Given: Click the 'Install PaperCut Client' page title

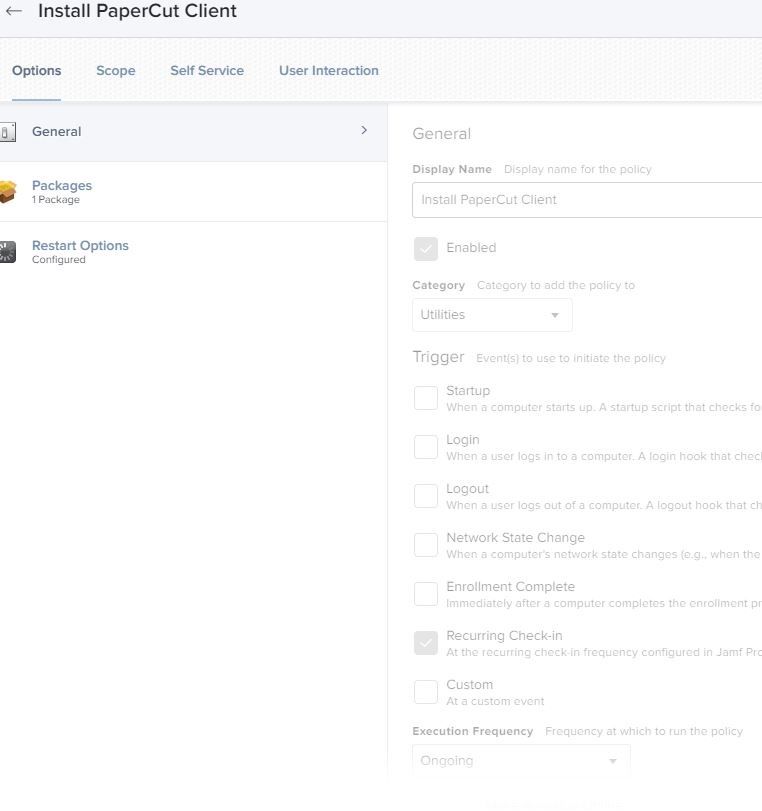Looking at the screenshot, I should click(x=137, y=10).
